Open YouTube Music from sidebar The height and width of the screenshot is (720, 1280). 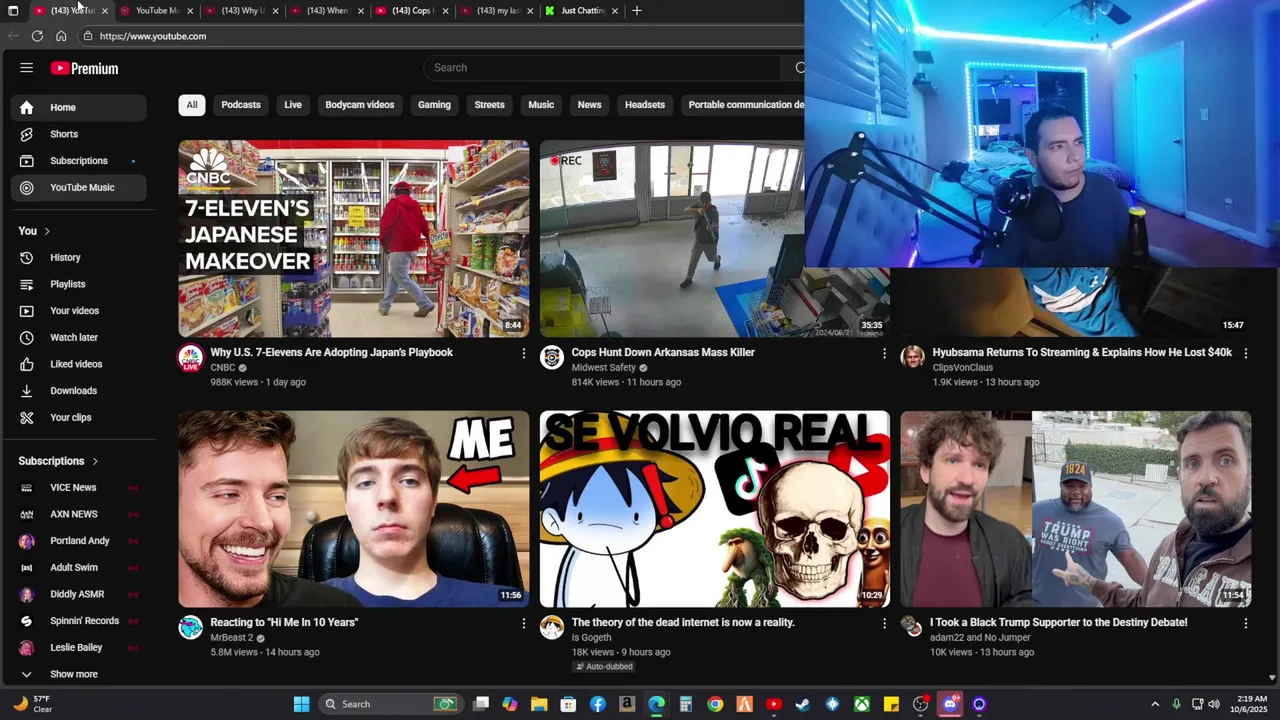pyautogui.click(x=79, y=187)
